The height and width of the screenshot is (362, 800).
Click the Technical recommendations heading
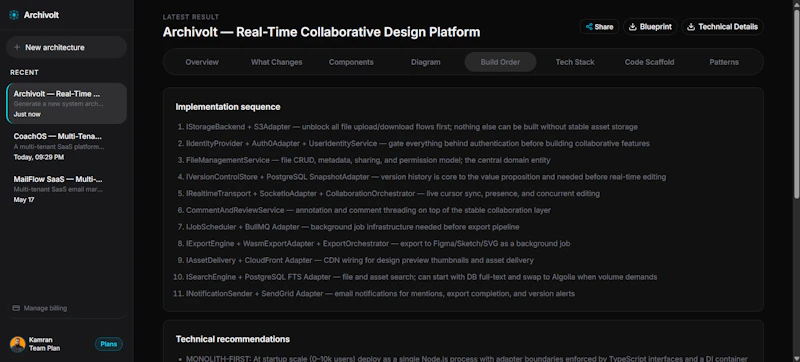(x=233, y=339)
